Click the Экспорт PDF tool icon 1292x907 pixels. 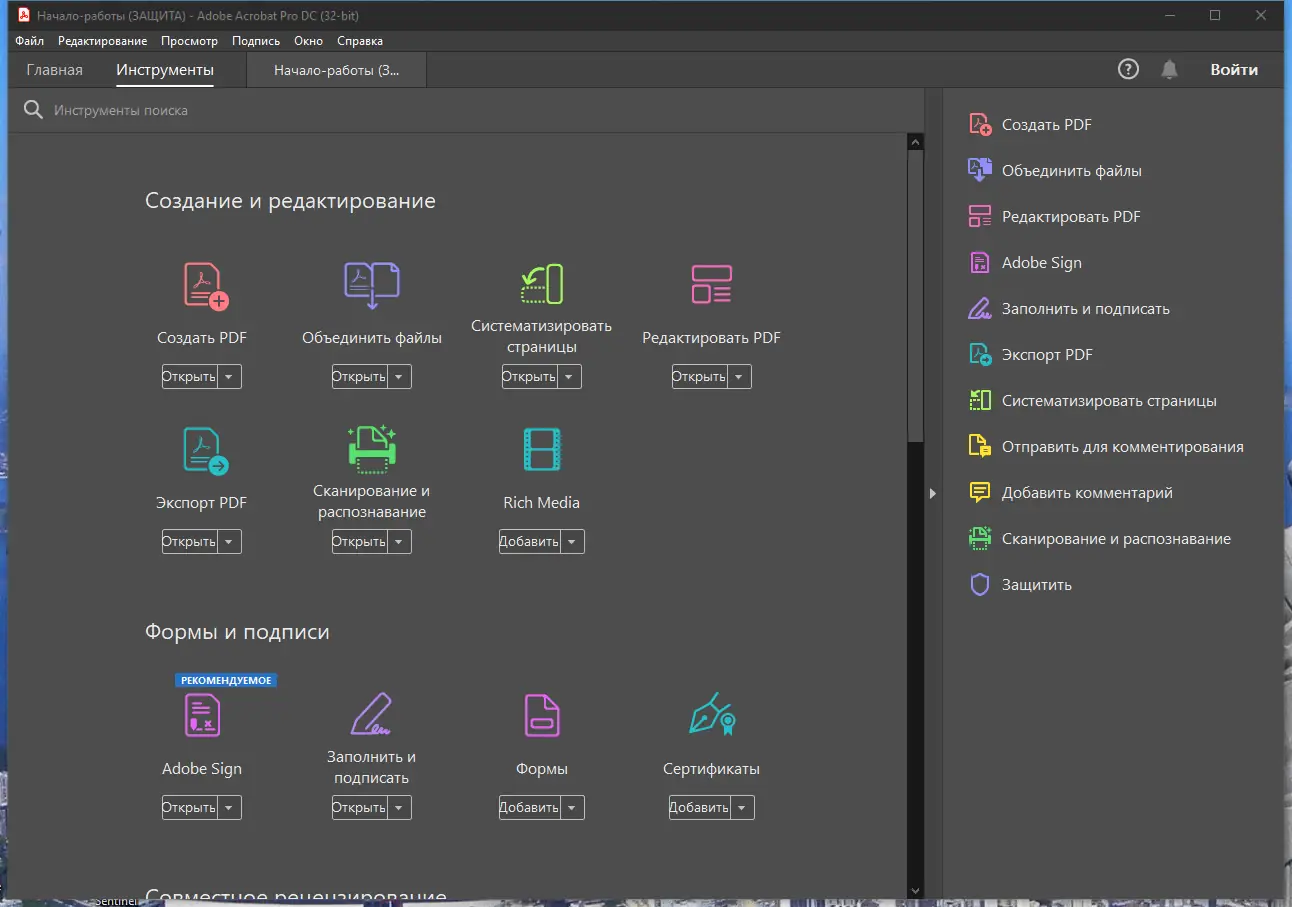(x=206, y=450)
